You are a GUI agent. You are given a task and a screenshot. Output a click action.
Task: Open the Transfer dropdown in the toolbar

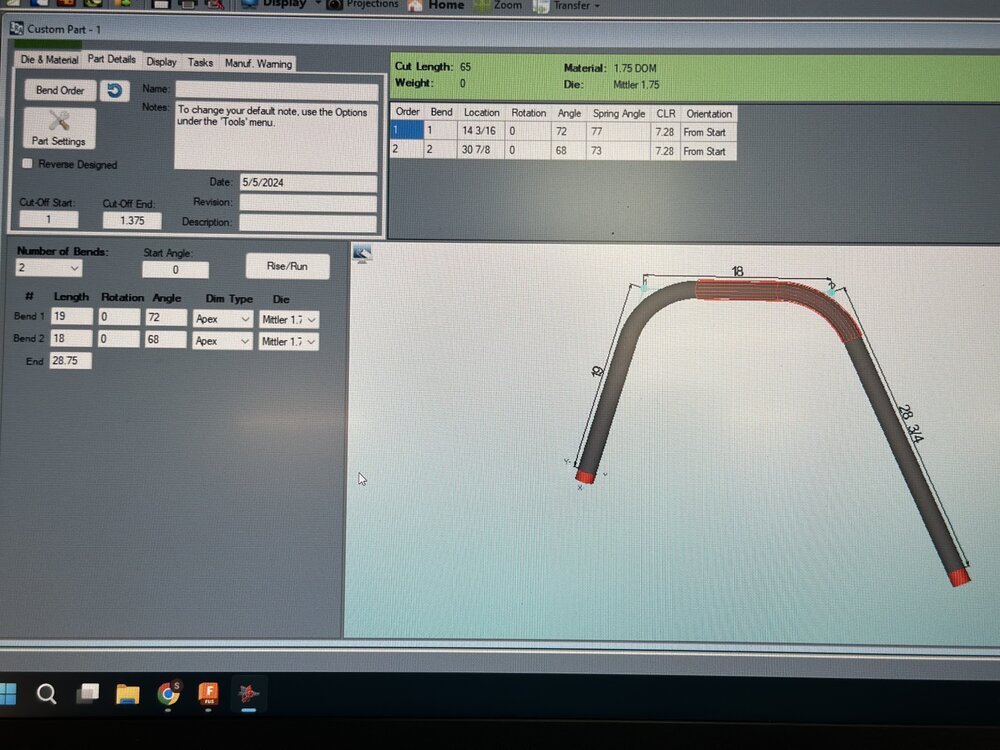click(x=567, y=5)
